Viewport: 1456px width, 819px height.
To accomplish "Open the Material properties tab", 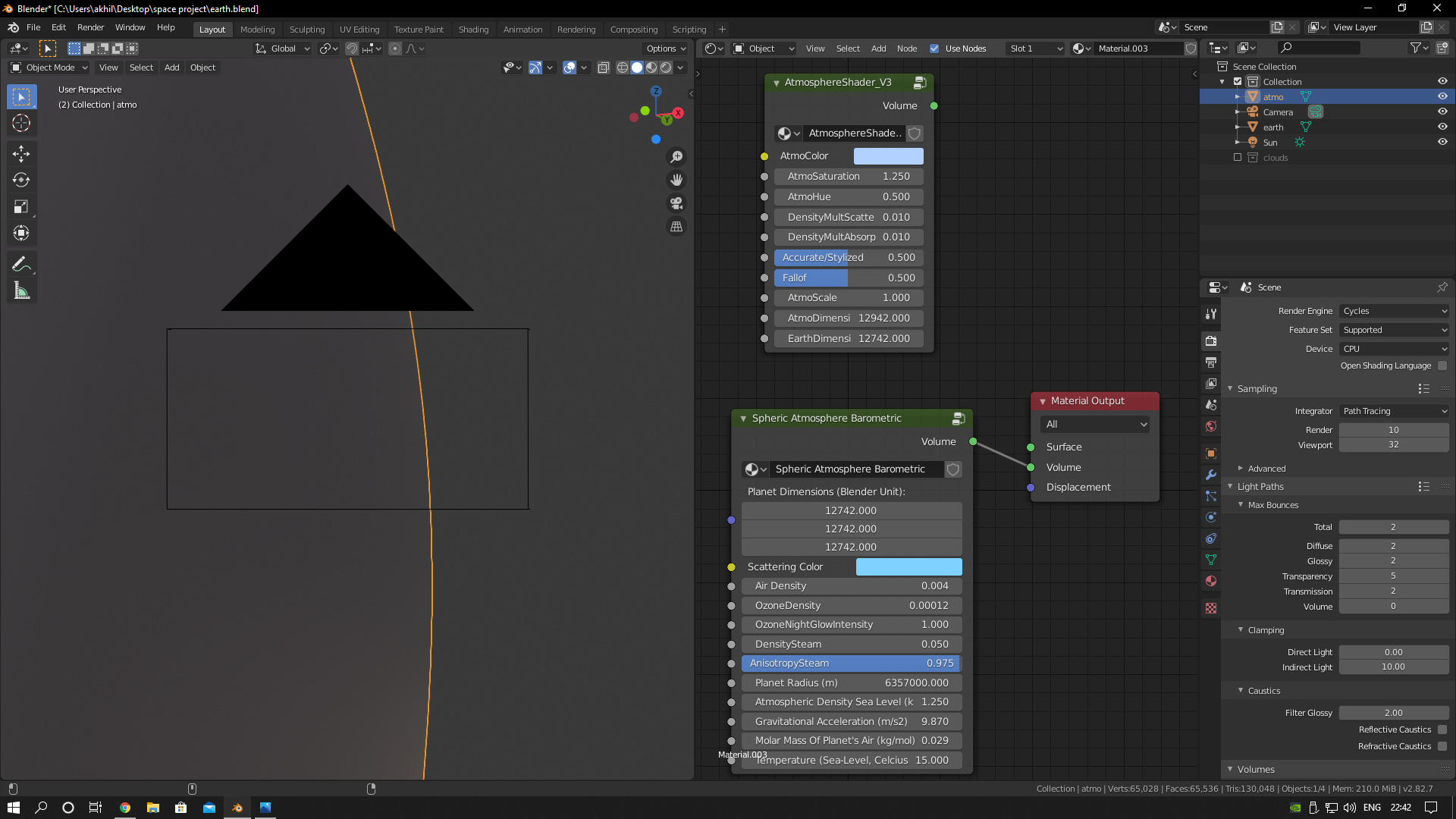I will coord(1211,582).
